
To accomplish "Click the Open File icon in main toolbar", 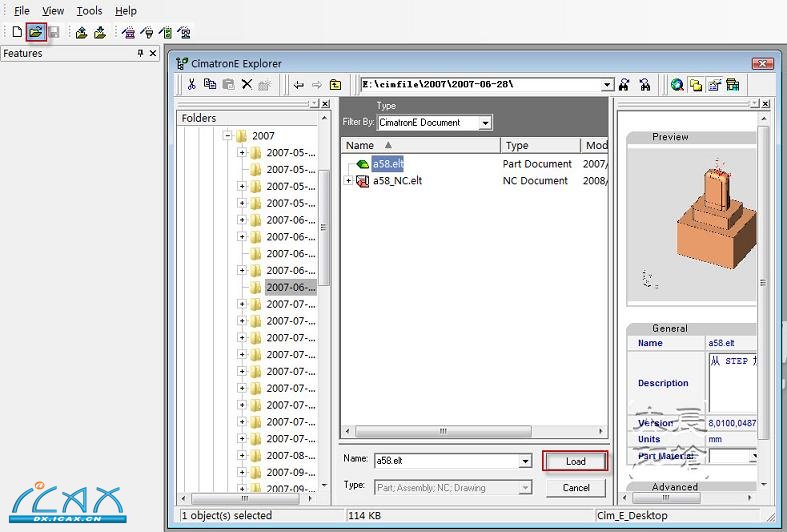I will [36, 32].
